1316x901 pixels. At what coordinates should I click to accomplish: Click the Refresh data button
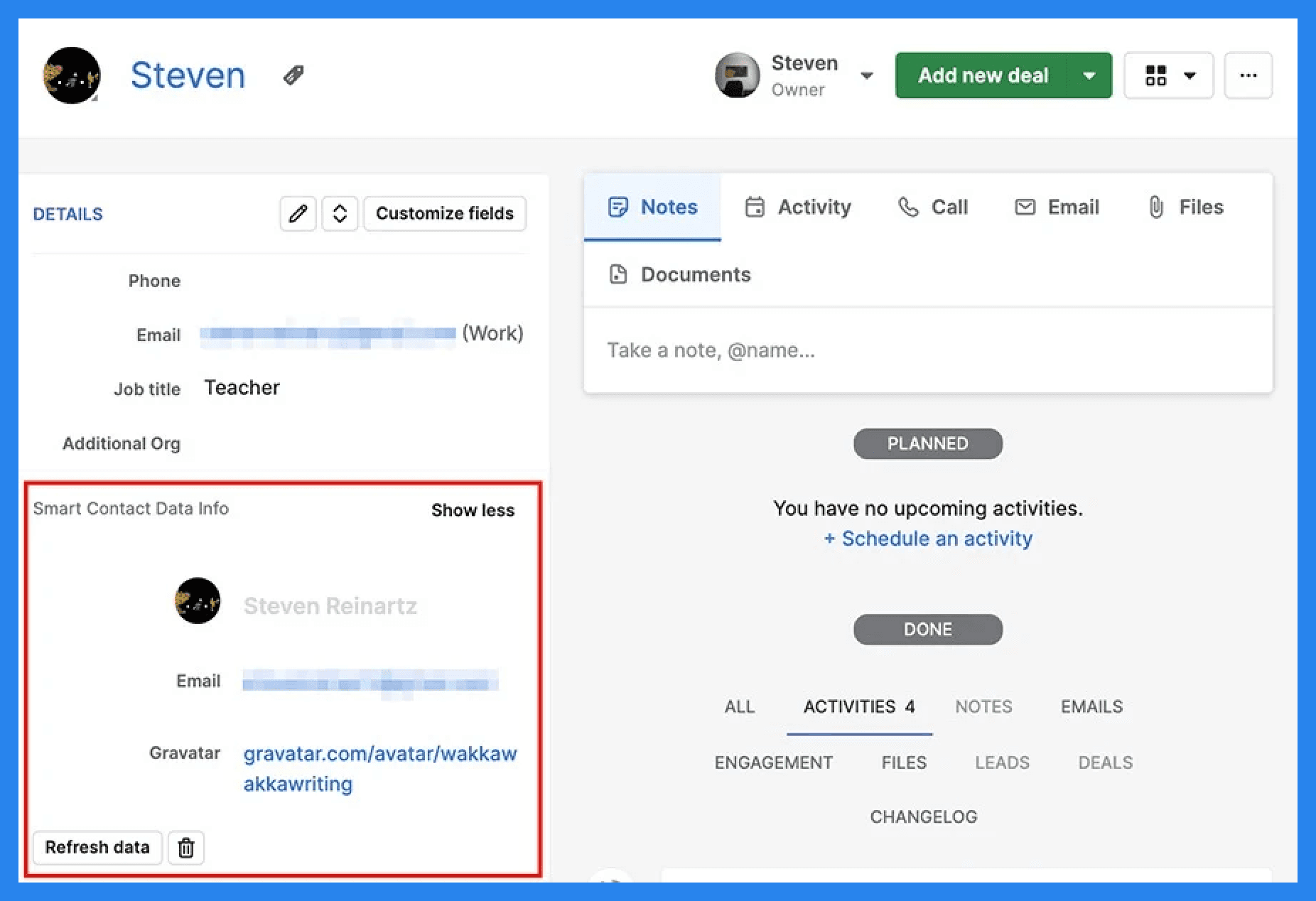click(x=97, y=847)
